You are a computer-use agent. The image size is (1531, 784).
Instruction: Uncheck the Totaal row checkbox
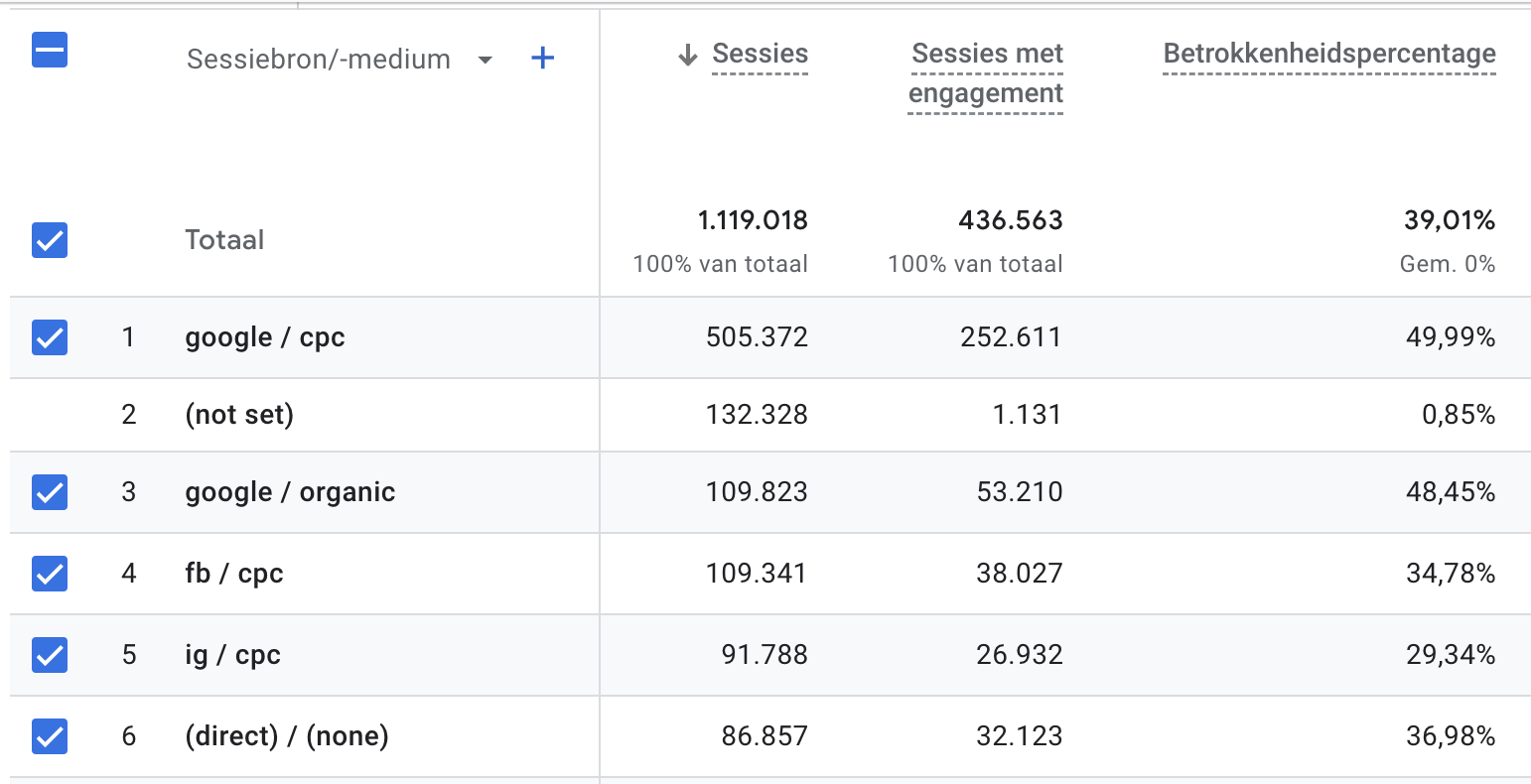click(50, 240)
